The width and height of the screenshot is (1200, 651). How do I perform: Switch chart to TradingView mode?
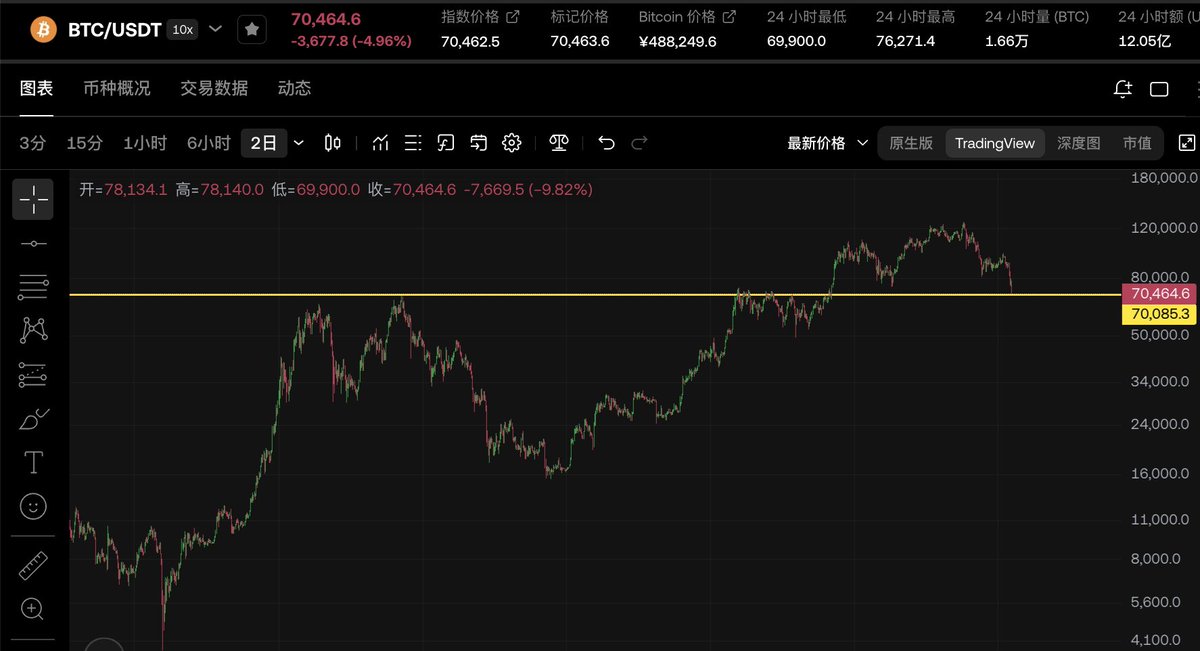995,143
